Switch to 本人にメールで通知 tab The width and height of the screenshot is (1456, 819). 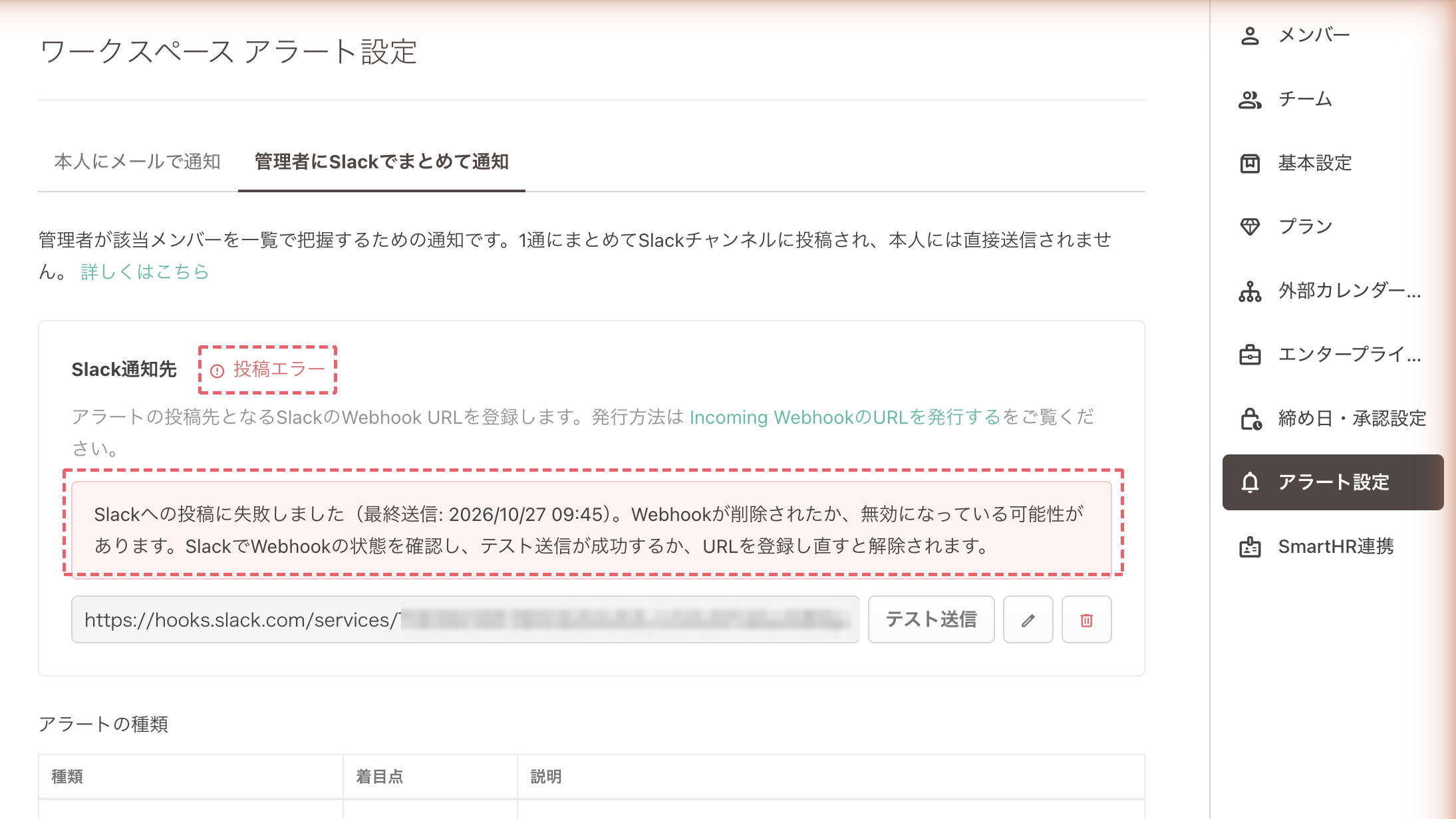pos(137,162)
